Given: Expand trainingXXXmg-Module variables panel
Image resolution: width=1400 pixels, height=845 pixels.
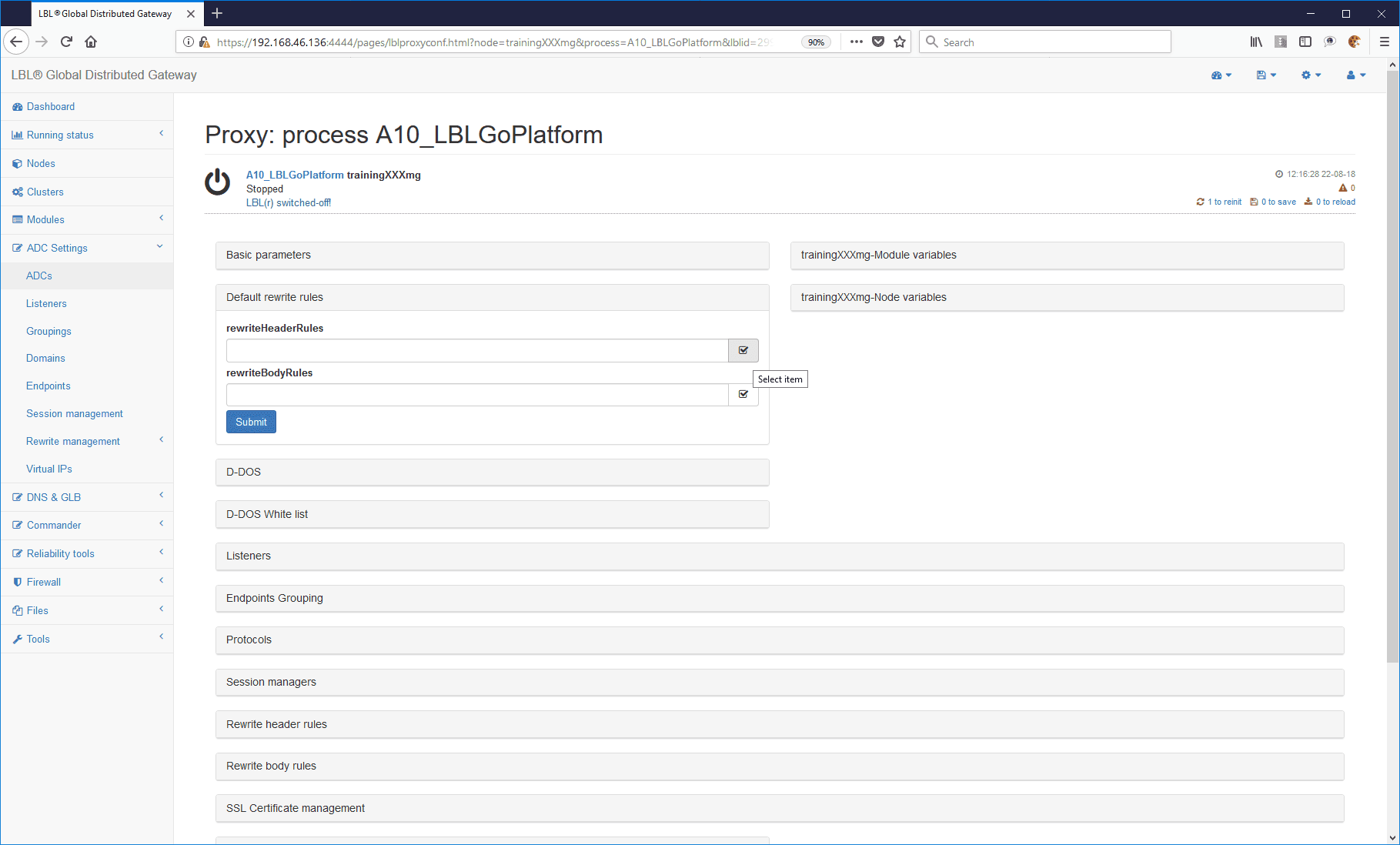Looking at the screenshot, I should 1067,256.
